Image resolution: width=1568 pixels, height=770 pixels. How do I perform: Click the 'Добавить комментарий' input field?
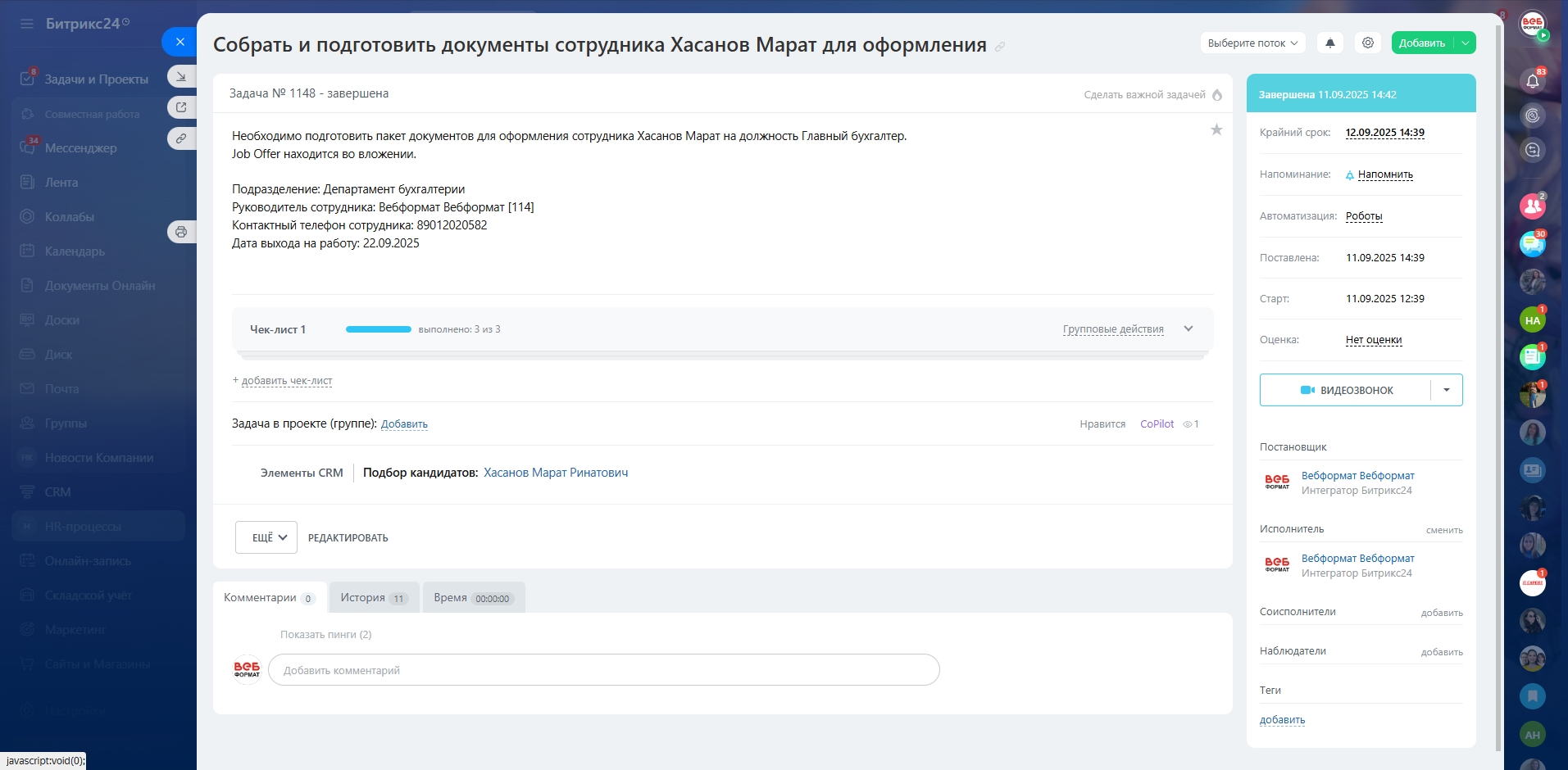click(603, 670)
